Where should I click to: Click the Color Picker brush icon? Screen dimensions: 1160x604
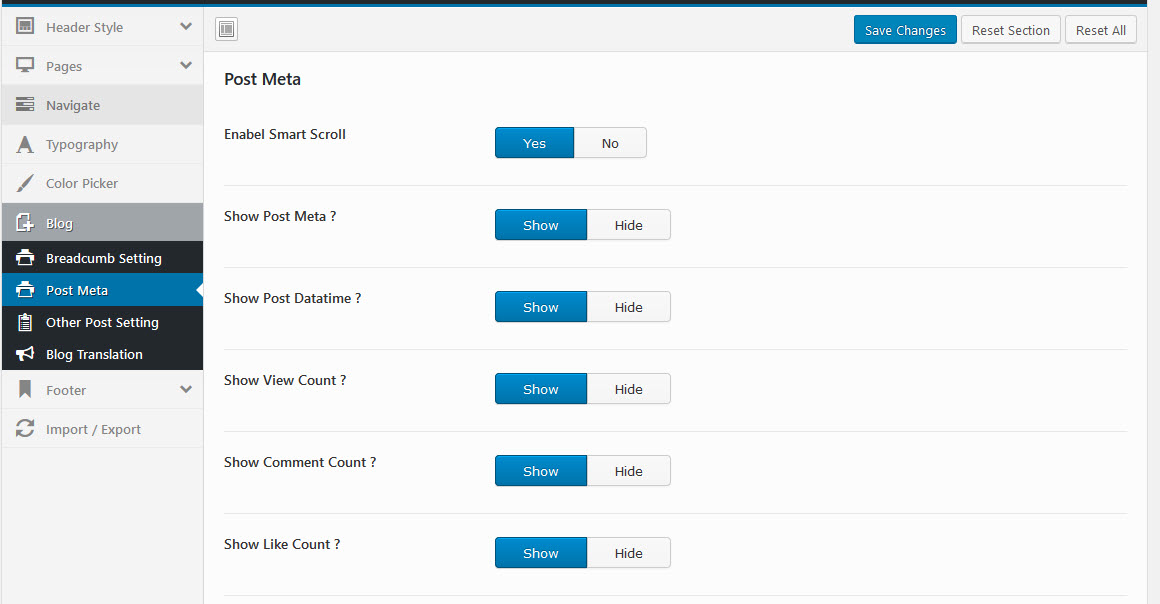(x=25, y=184)
